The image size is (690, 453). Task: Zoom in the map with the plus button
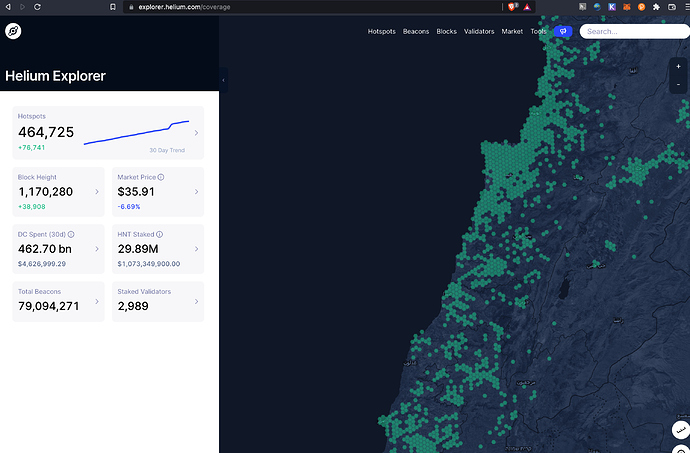pos(678,66)
